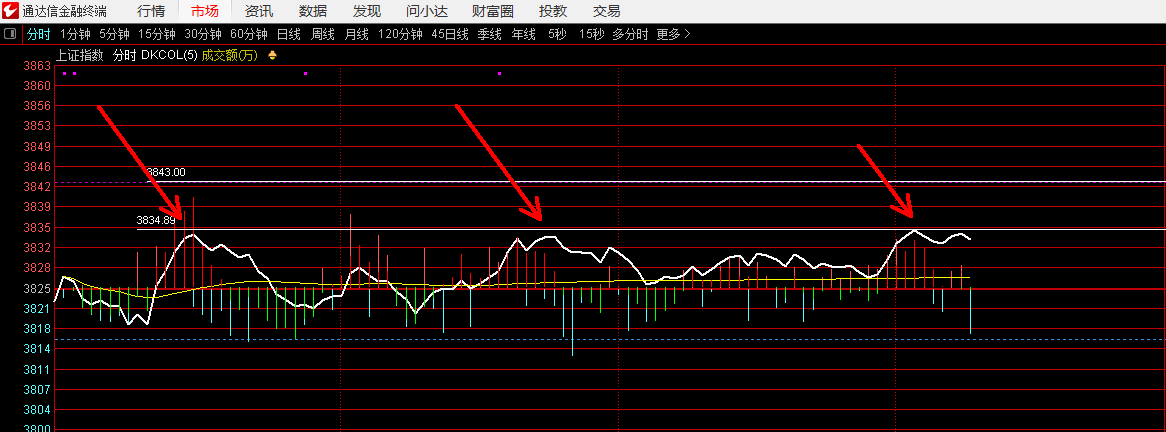Click the 3843.00 price line label
Screen dimensions: 1166x432
click(x=165, y=172)
